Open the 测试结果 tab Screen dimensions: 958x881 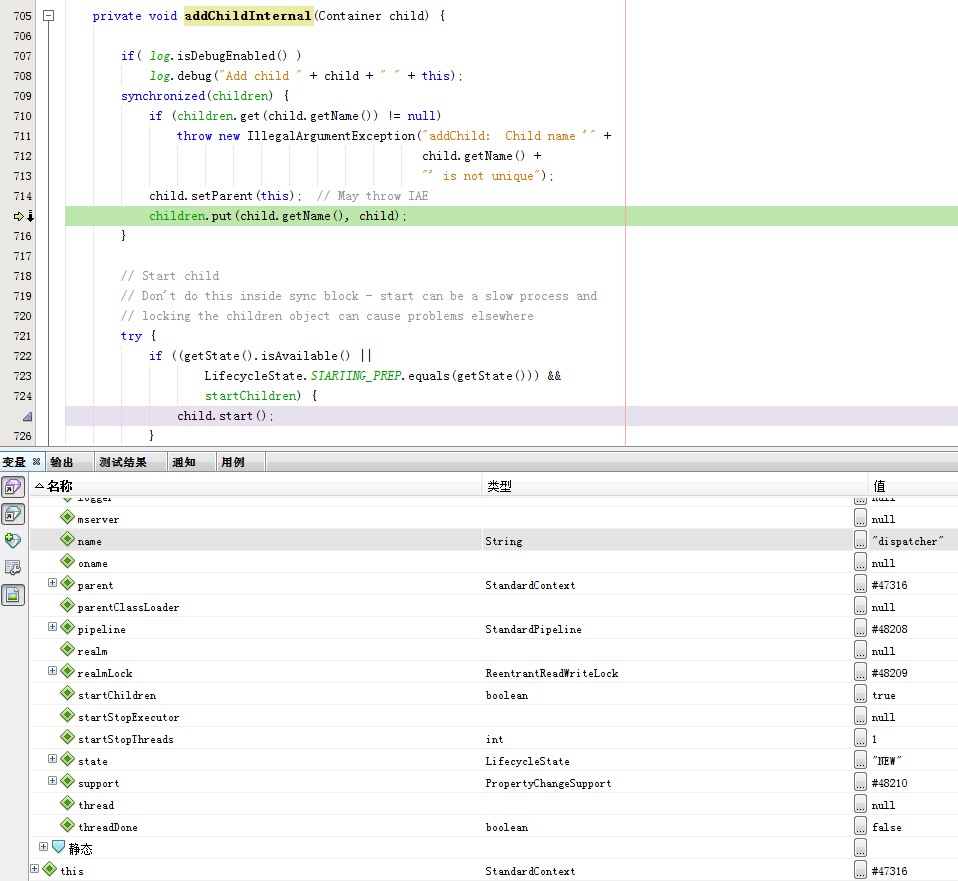tap(123, 462)
